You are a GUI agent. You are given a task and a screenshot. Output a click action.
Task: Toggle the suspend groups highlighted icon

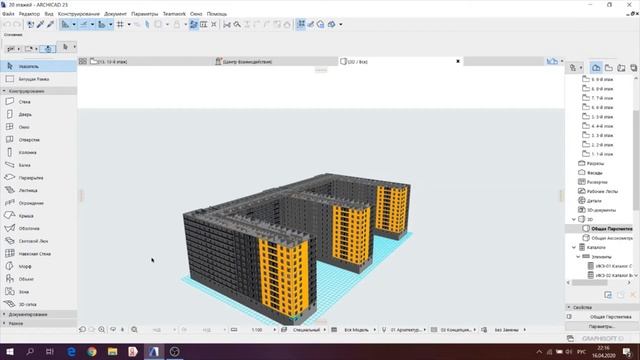[x=193, y=24]
